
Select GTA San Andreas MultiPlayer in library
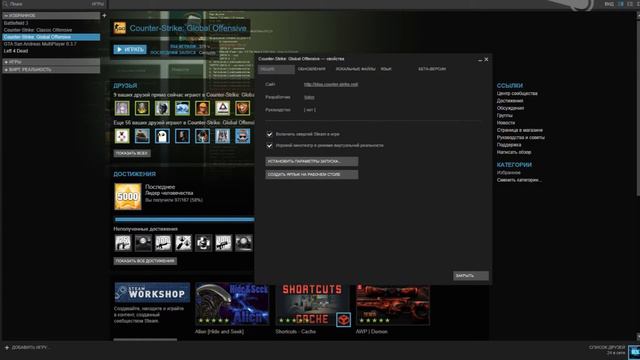tap(51, 44)
